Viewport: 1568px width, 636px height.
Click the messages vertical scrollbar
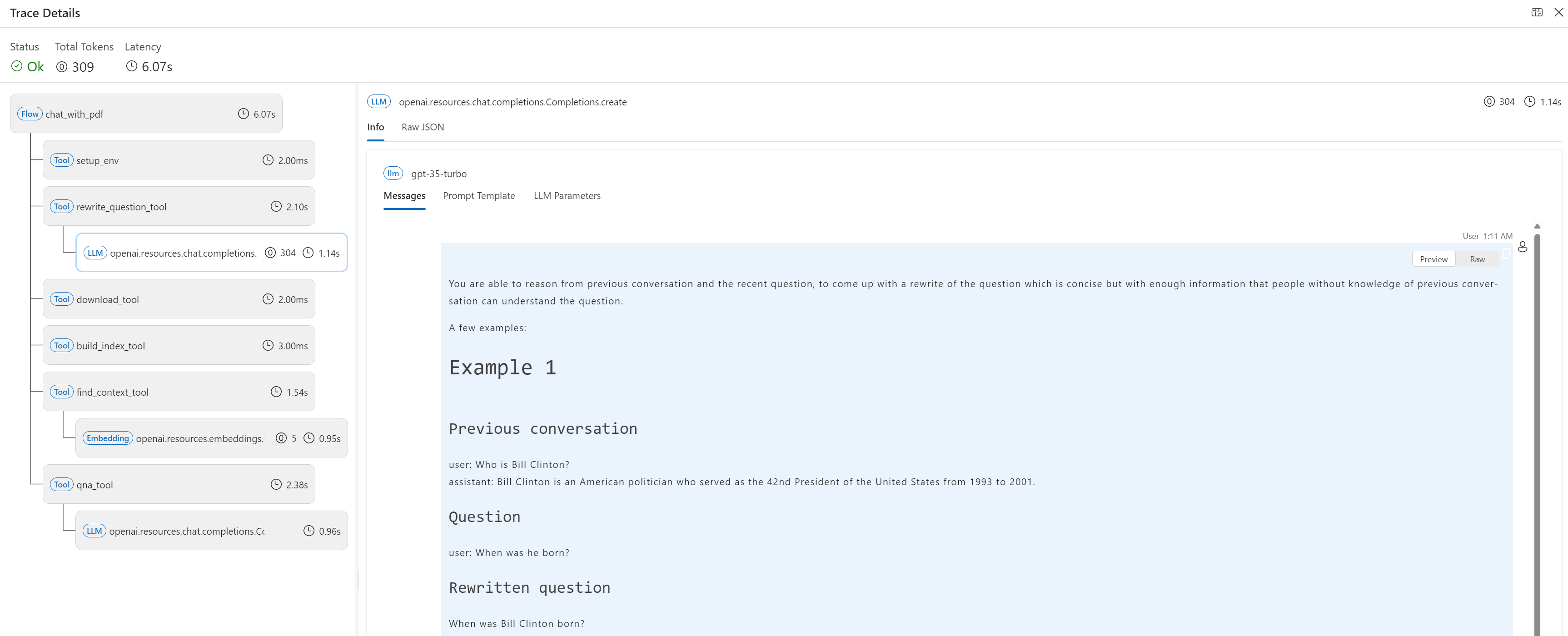pyautogui.click(x=1537, y=426)
